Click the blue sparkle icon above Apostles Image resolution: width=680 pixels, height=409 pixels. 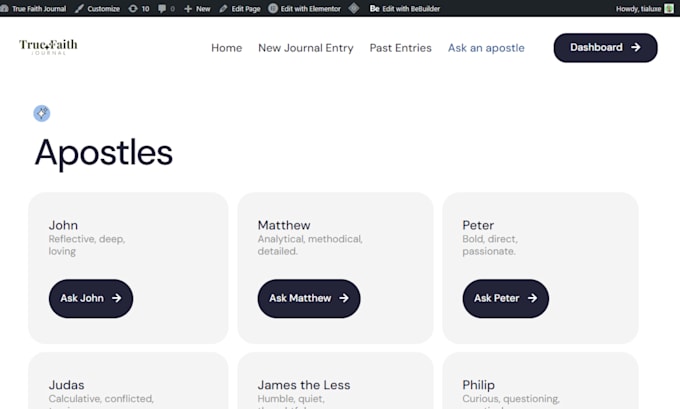tap(42, 113)
